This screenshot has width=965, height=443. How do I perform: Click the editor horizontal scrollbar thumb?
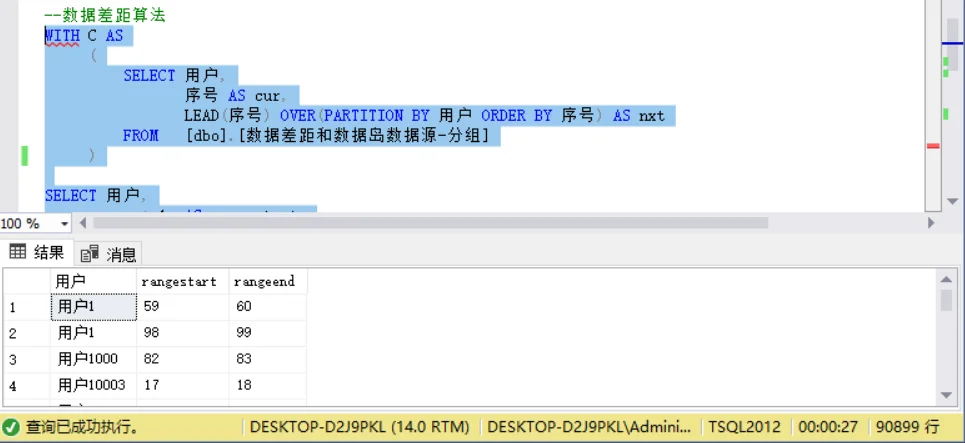click(430, 223)
